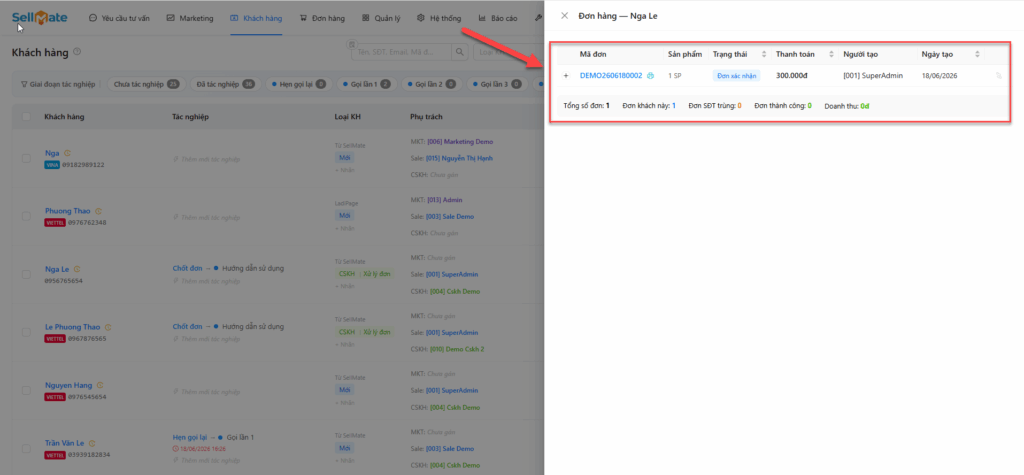Tick the checkbox for customer Nga Le
This screenshot has height=475, width=1024.
[26, 274]
